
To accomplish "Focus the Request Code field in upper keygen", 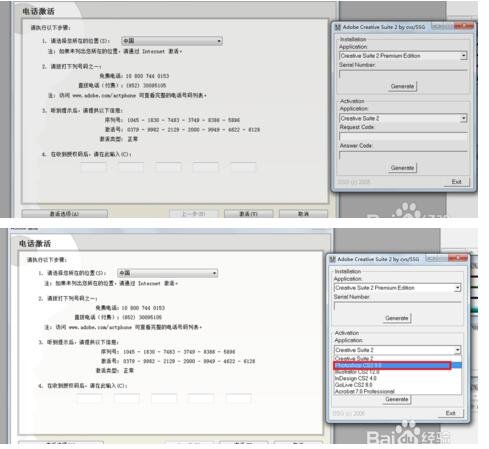I will click(x=403, y=136).
